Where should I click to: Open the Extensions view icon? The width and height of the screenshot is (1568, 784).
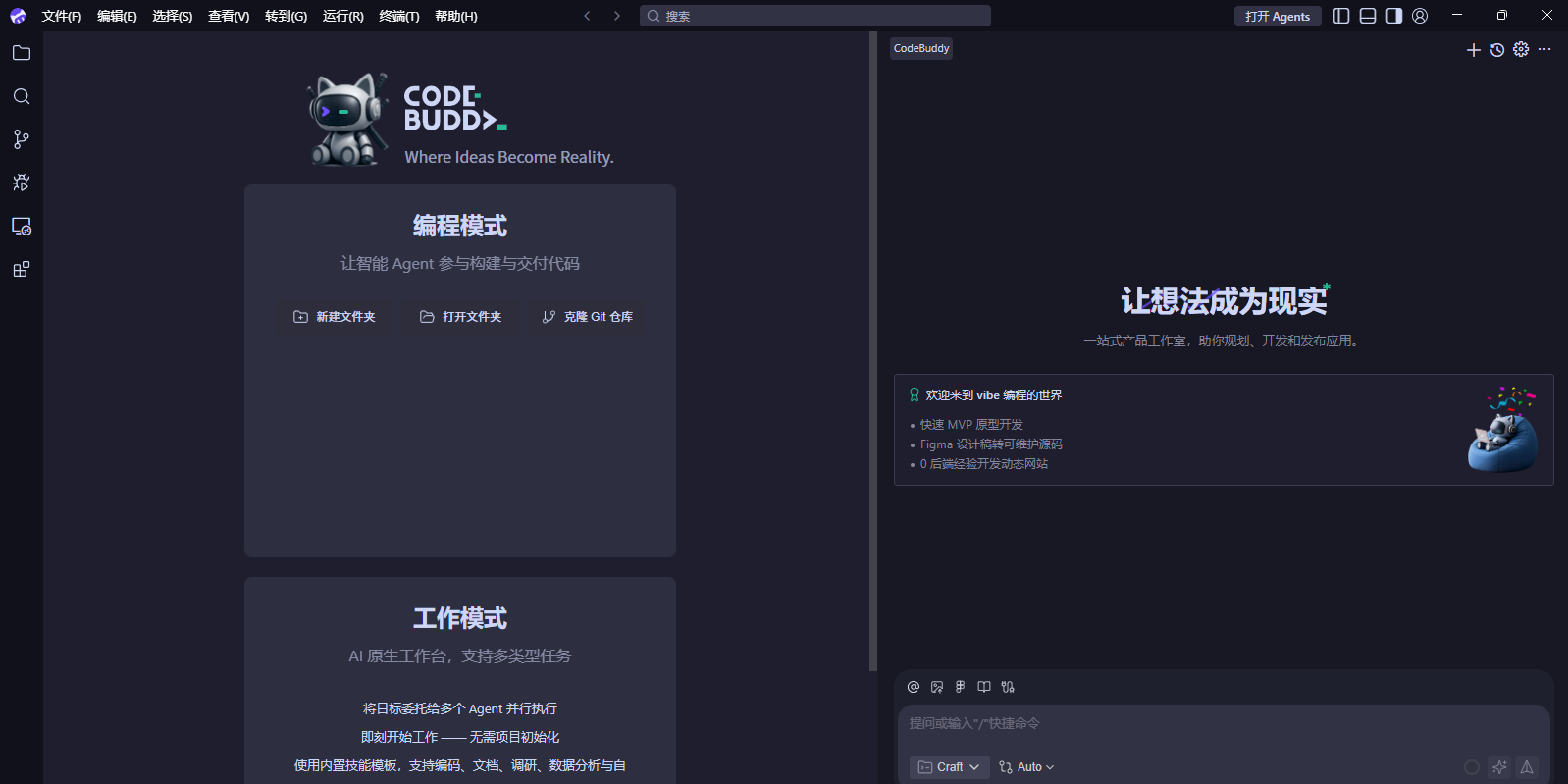pos(22,269)
